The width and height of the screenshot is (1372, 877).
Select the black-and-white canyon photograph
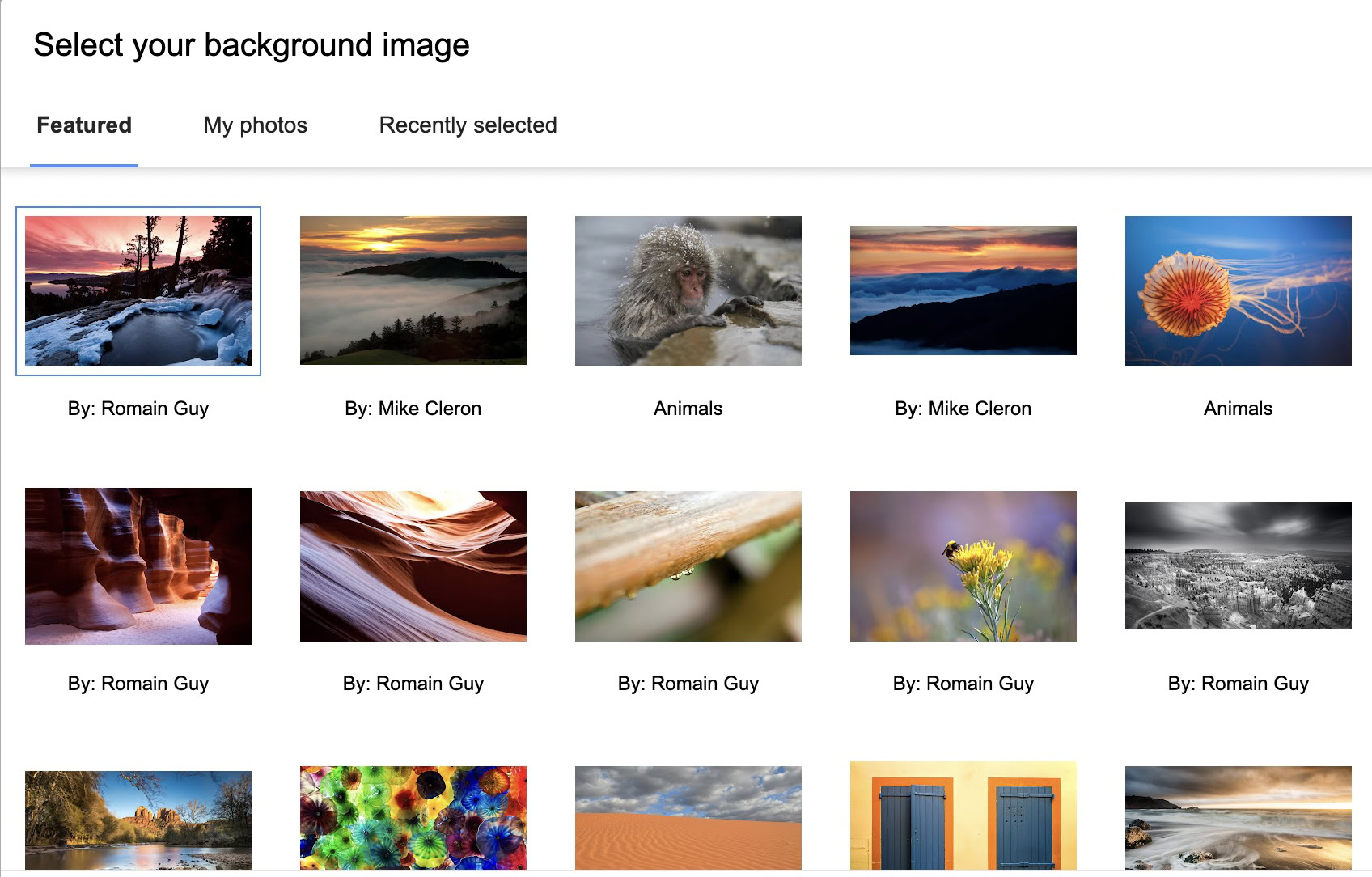click(1237, 565)
